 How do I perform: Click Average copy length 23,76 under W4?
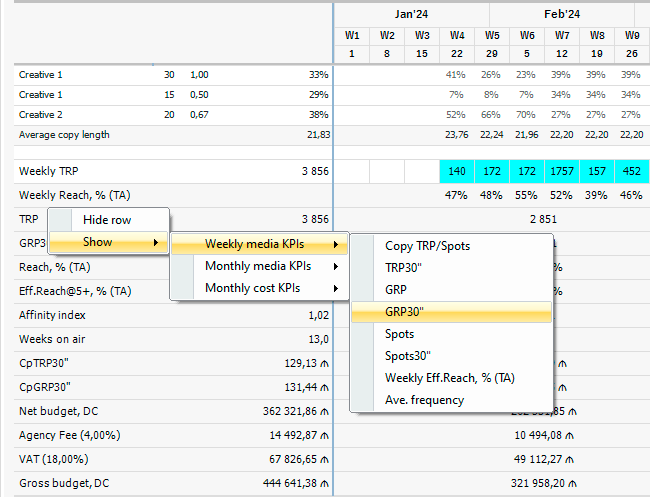click(x=457, y=135)
